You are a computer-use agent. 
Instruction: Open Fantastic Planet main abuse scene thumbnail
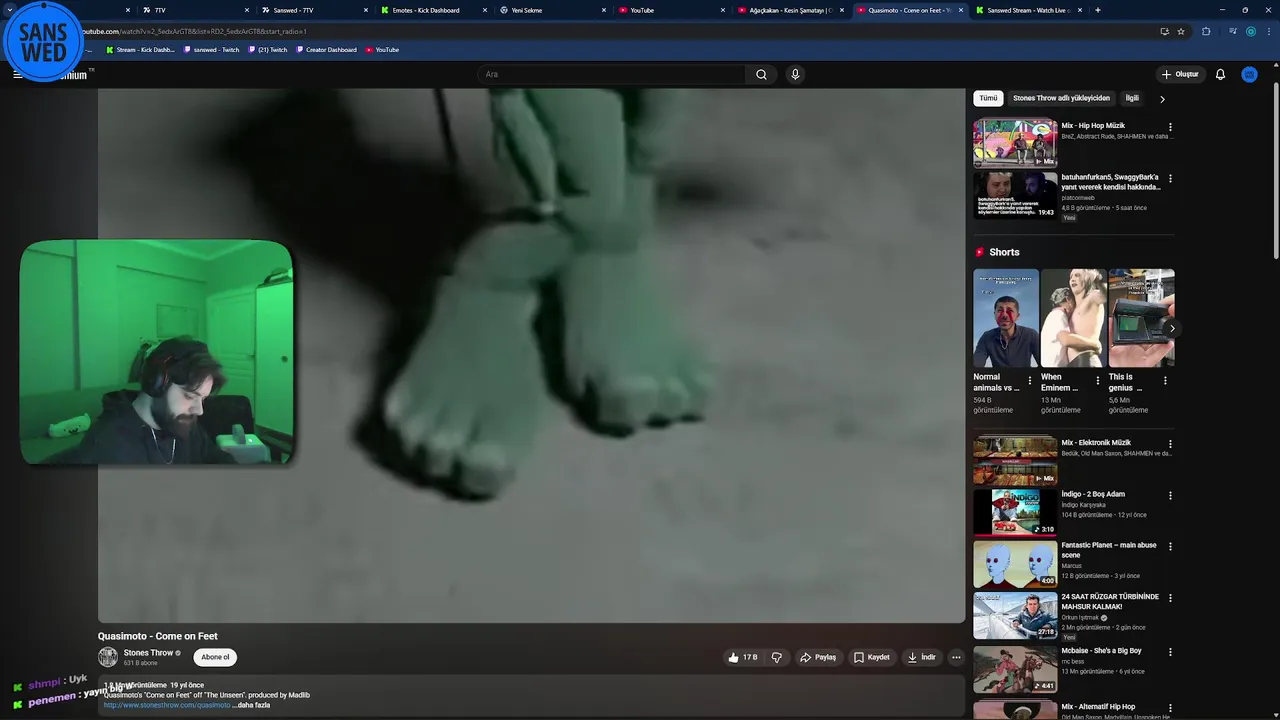coord(1015,564)
